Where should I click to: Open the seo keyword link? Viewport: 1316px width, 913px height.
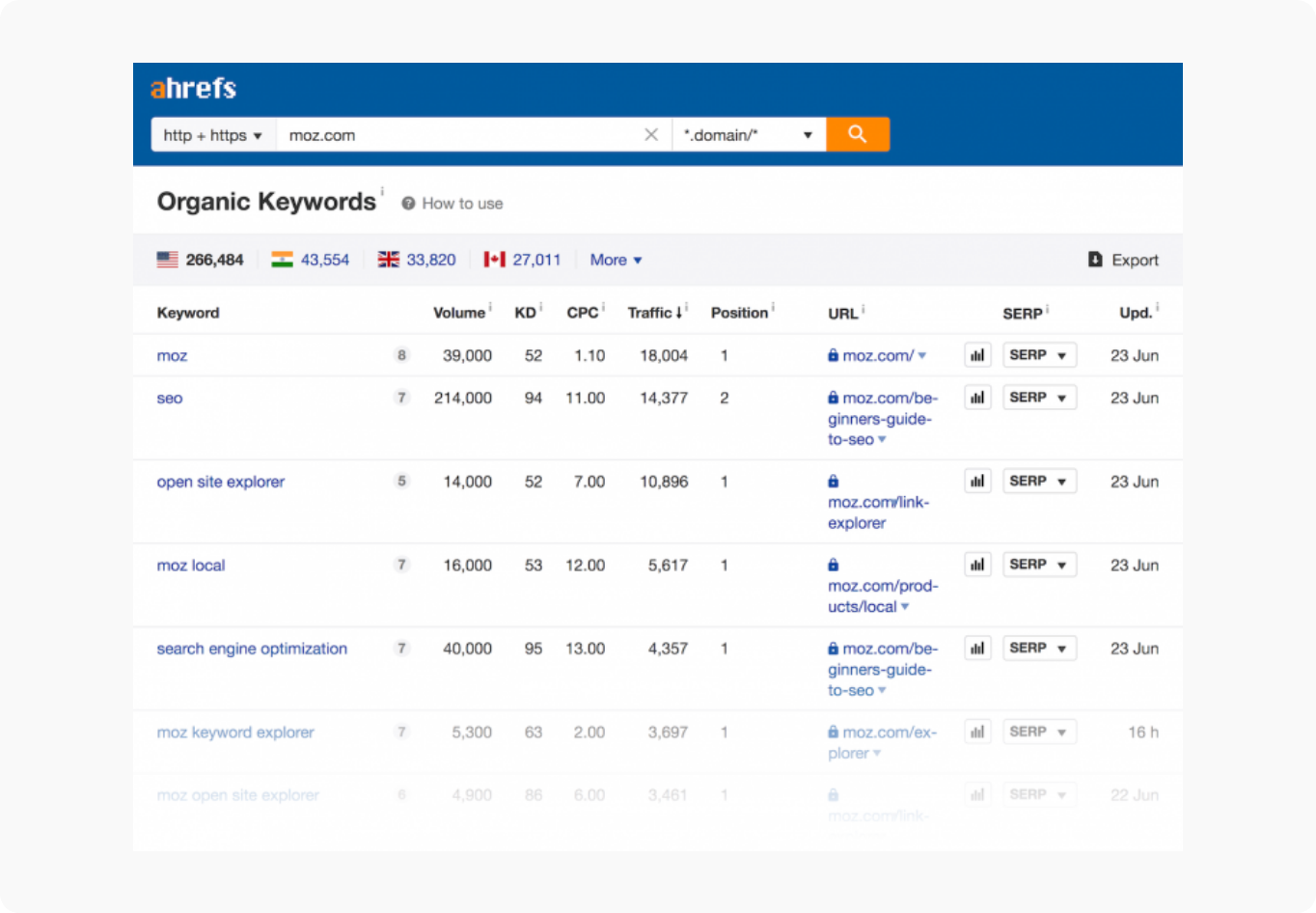(170, 399)
